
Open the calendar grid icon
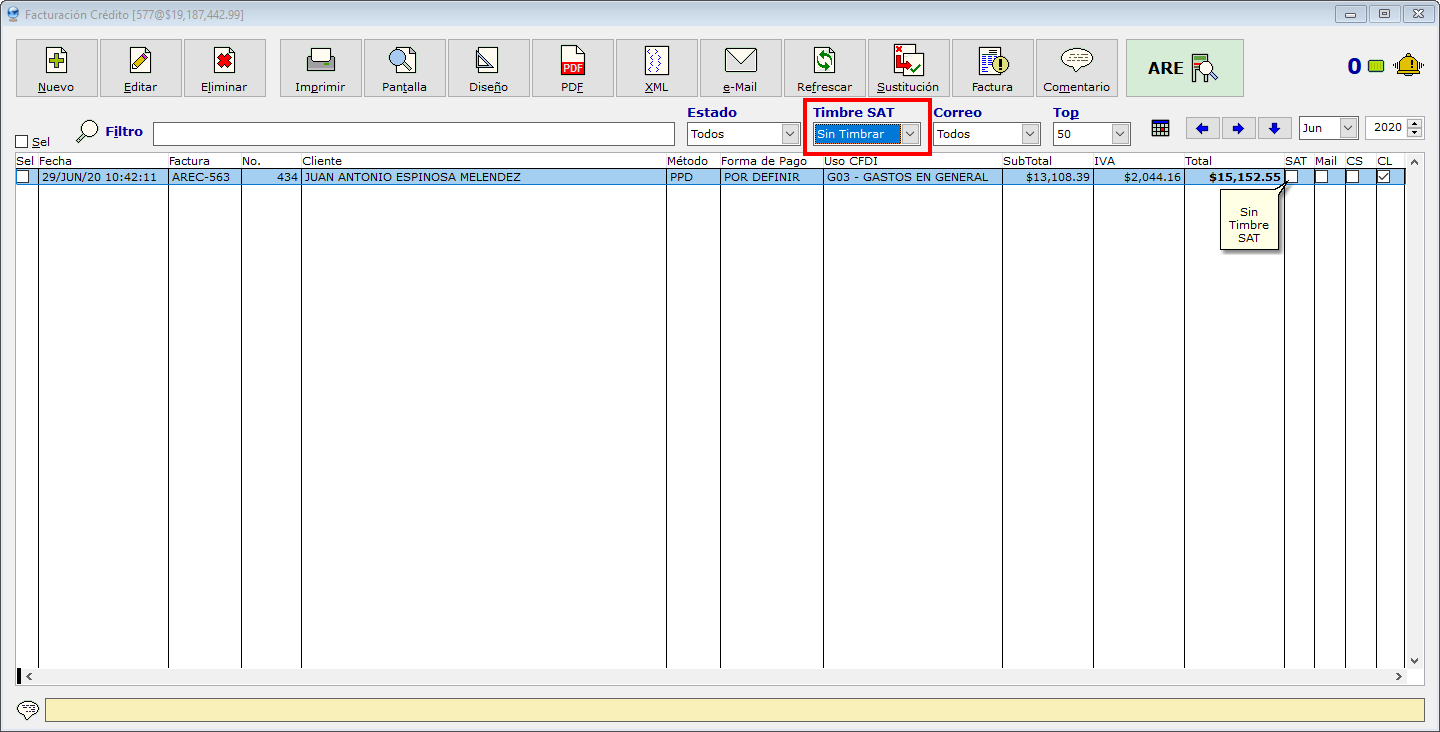click(x=1160, y=128)
